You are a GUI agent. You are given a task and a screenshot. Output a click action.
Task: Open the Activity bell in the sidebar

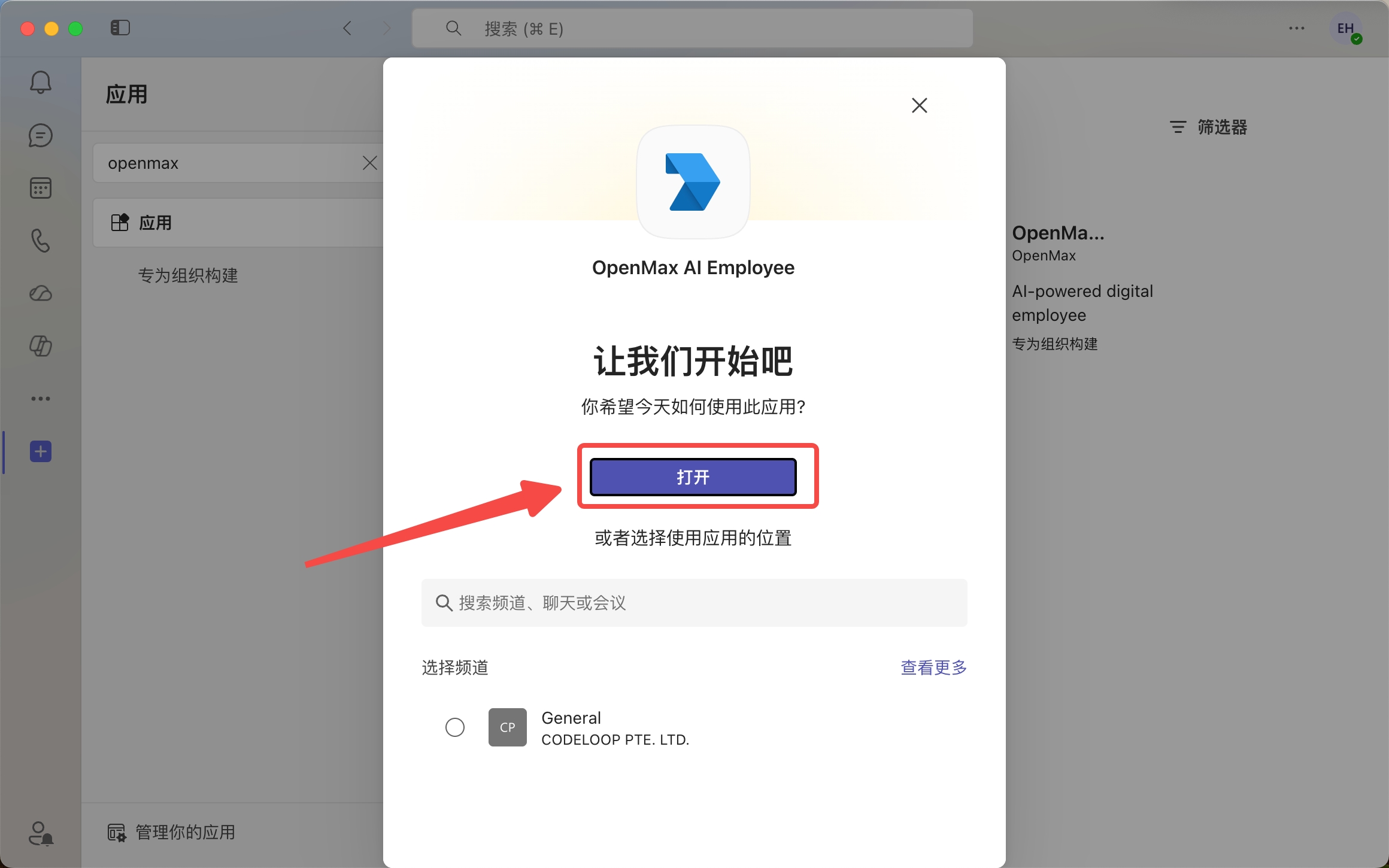point(41,83)
